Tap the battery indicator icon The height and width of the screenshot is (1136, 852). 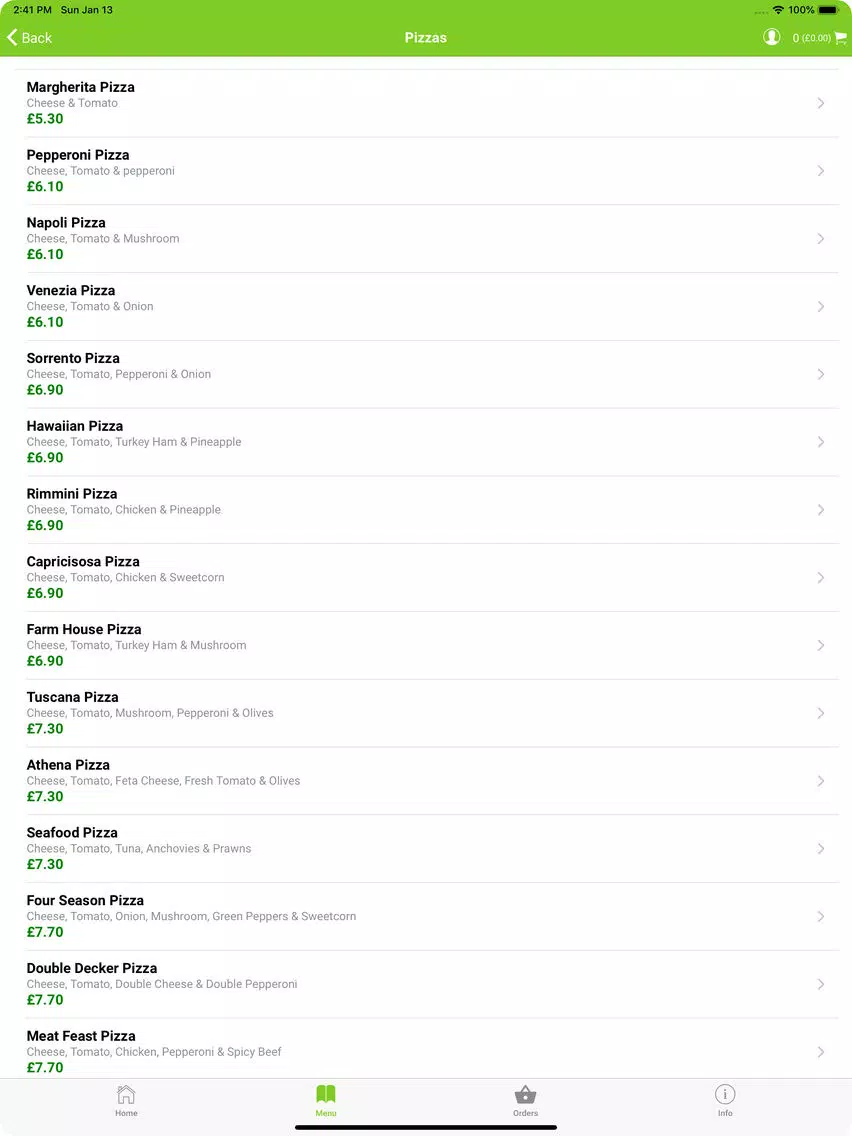click(829, 10)
